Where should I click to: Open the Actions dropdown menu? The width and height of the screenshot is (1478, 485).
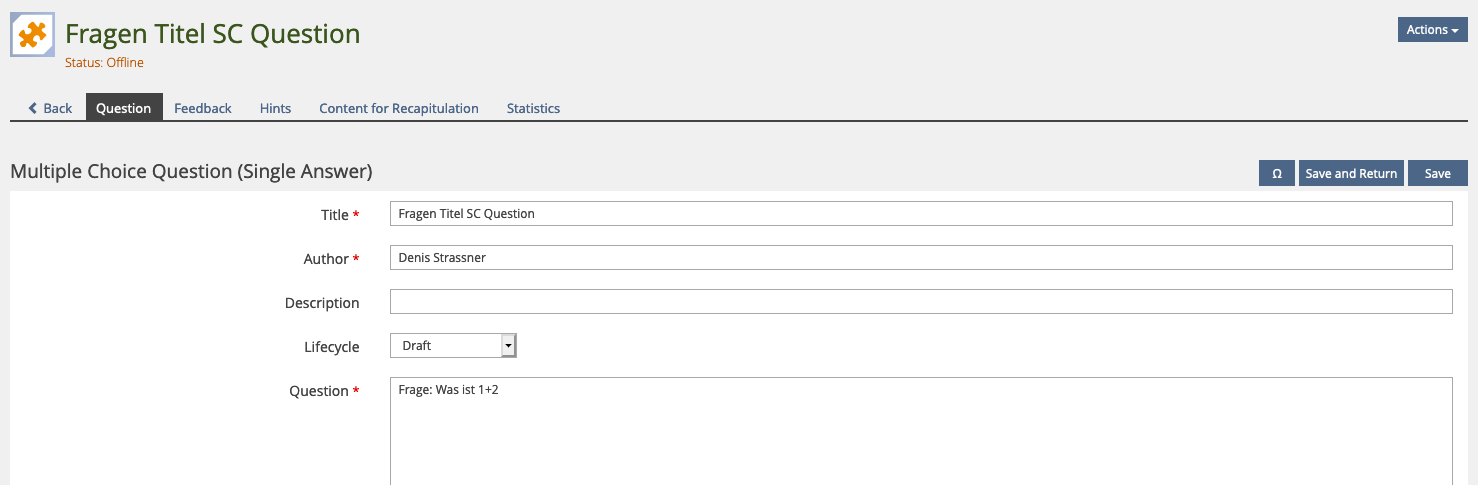[1432, 30]
